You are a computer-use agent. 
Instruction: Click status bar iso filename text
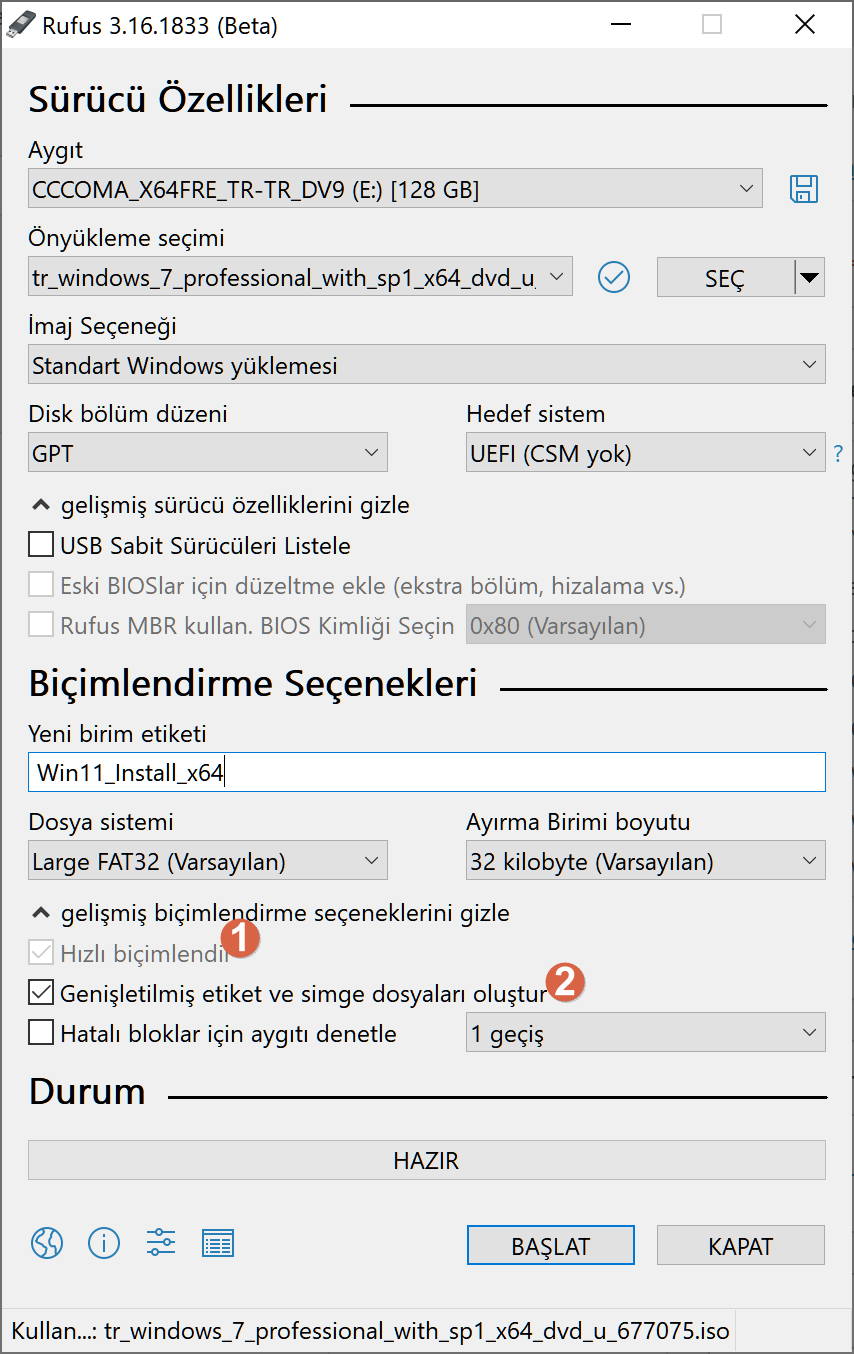[x=417, y=1331]
